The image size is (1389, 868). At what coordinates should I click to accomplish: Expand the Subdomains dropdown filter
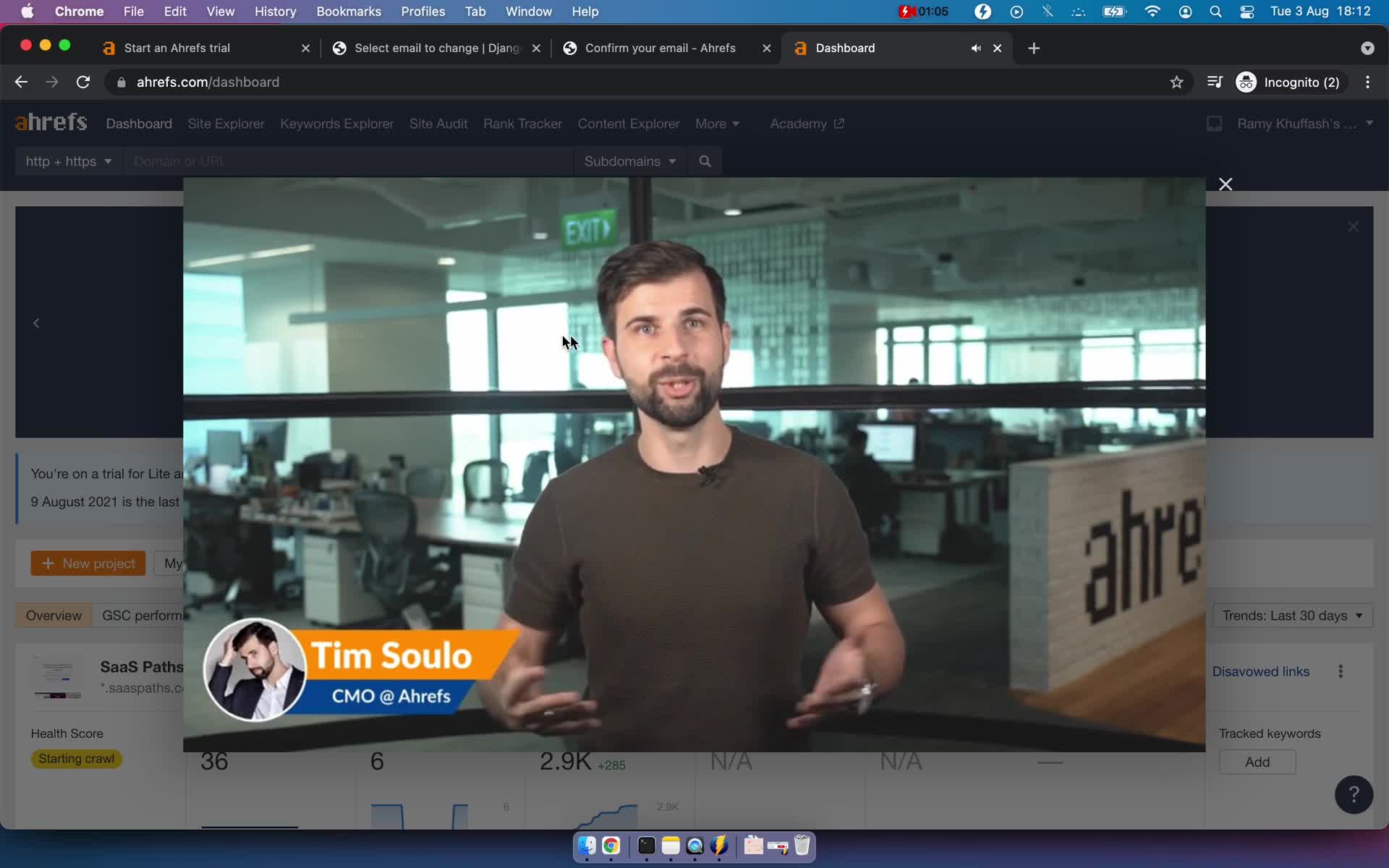pyautogui.click(x=629, y=161)
